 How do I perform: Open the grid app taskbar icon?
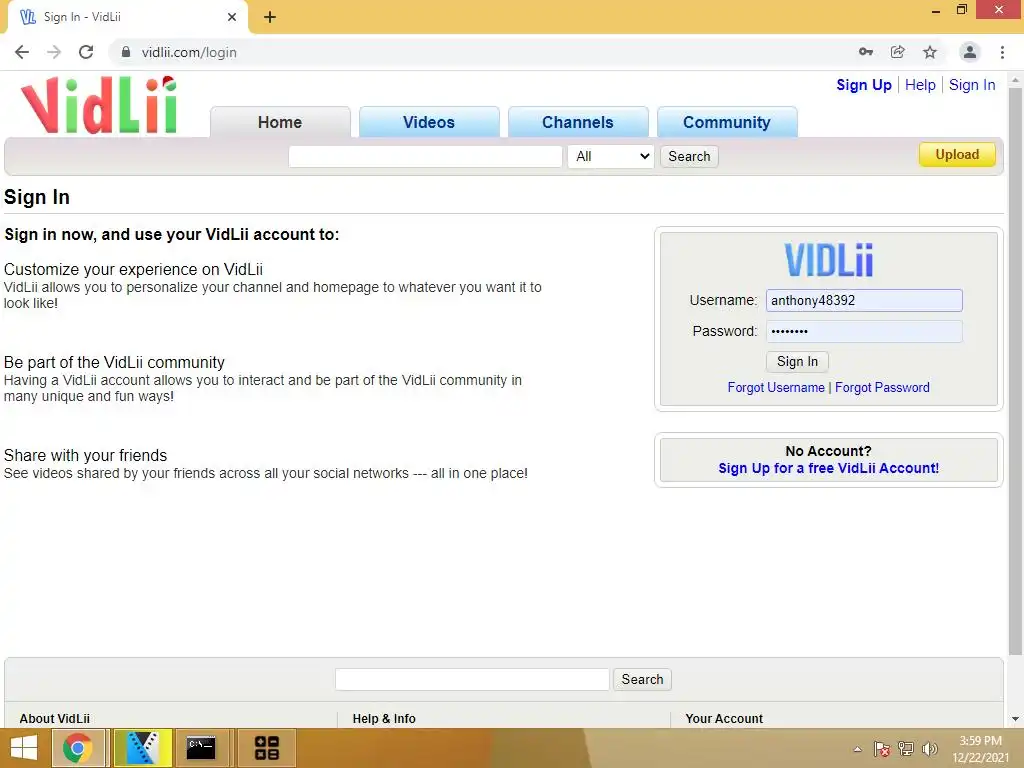coord(266,748)
